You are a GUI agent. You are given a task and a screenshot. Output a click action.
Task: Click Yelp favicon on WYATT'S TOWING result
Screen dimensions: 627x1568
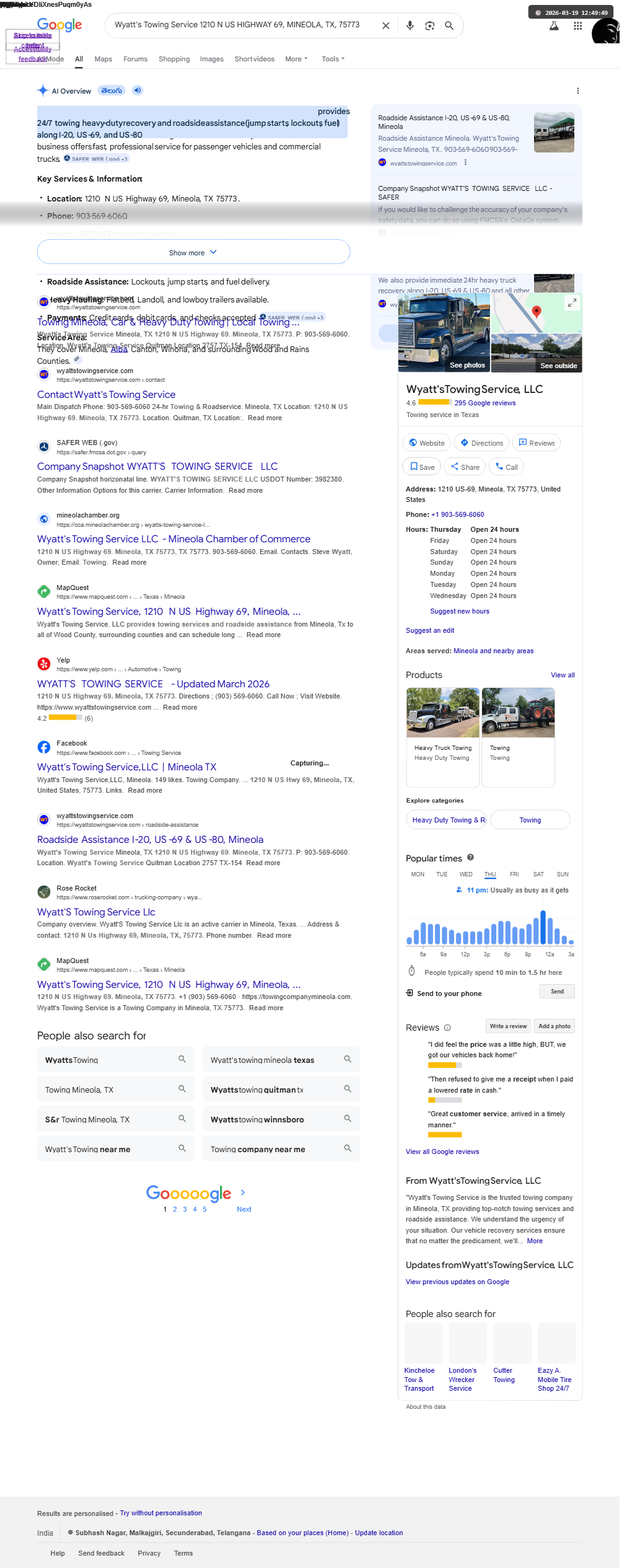tap(44, 664)
